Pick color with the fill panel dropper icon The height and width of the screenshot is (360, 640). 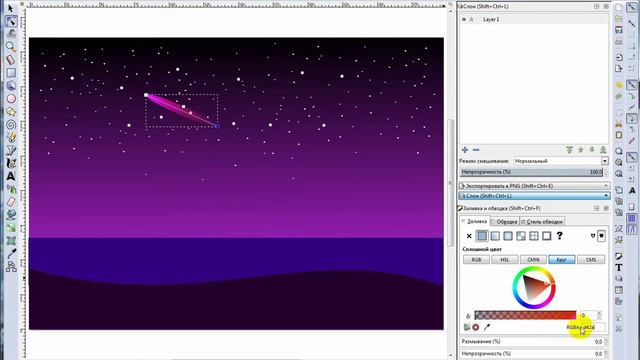[487, 327]
